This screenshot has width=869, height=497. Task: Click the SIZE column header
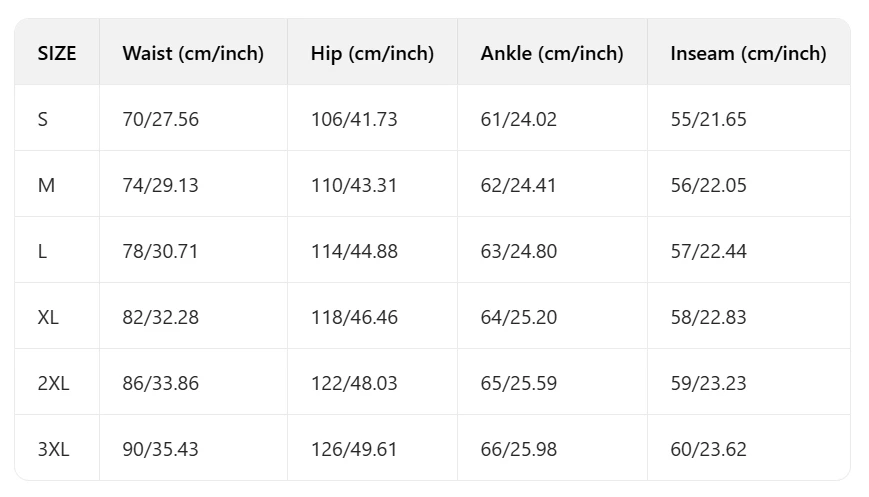[x=57, y=53]
